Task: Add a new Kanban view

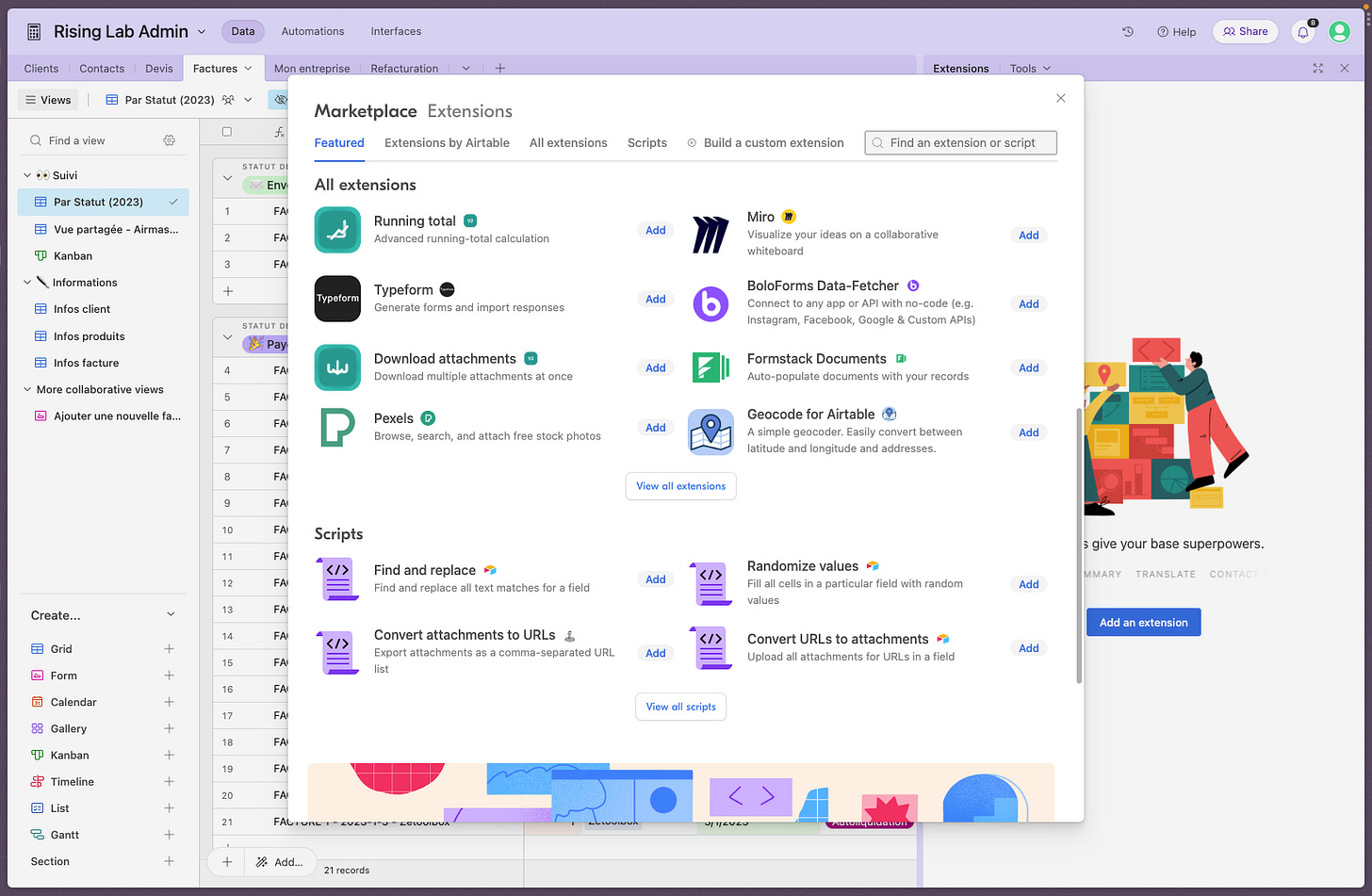Action: (x=169, y=755)
